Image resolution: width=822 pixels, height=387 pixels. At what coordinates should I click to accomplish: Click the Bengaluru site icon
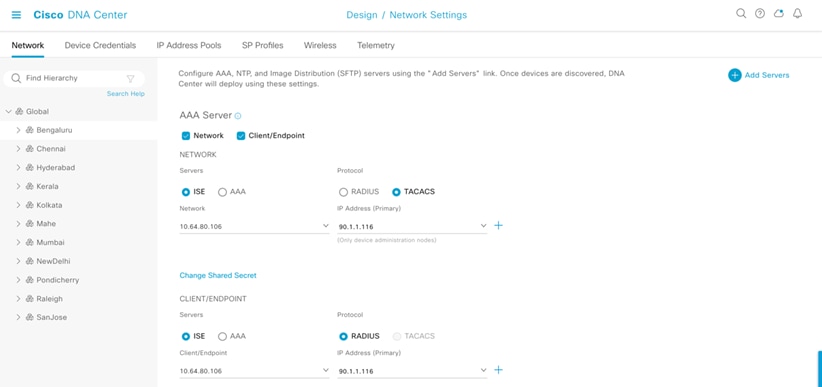click(x=30, y=130)
